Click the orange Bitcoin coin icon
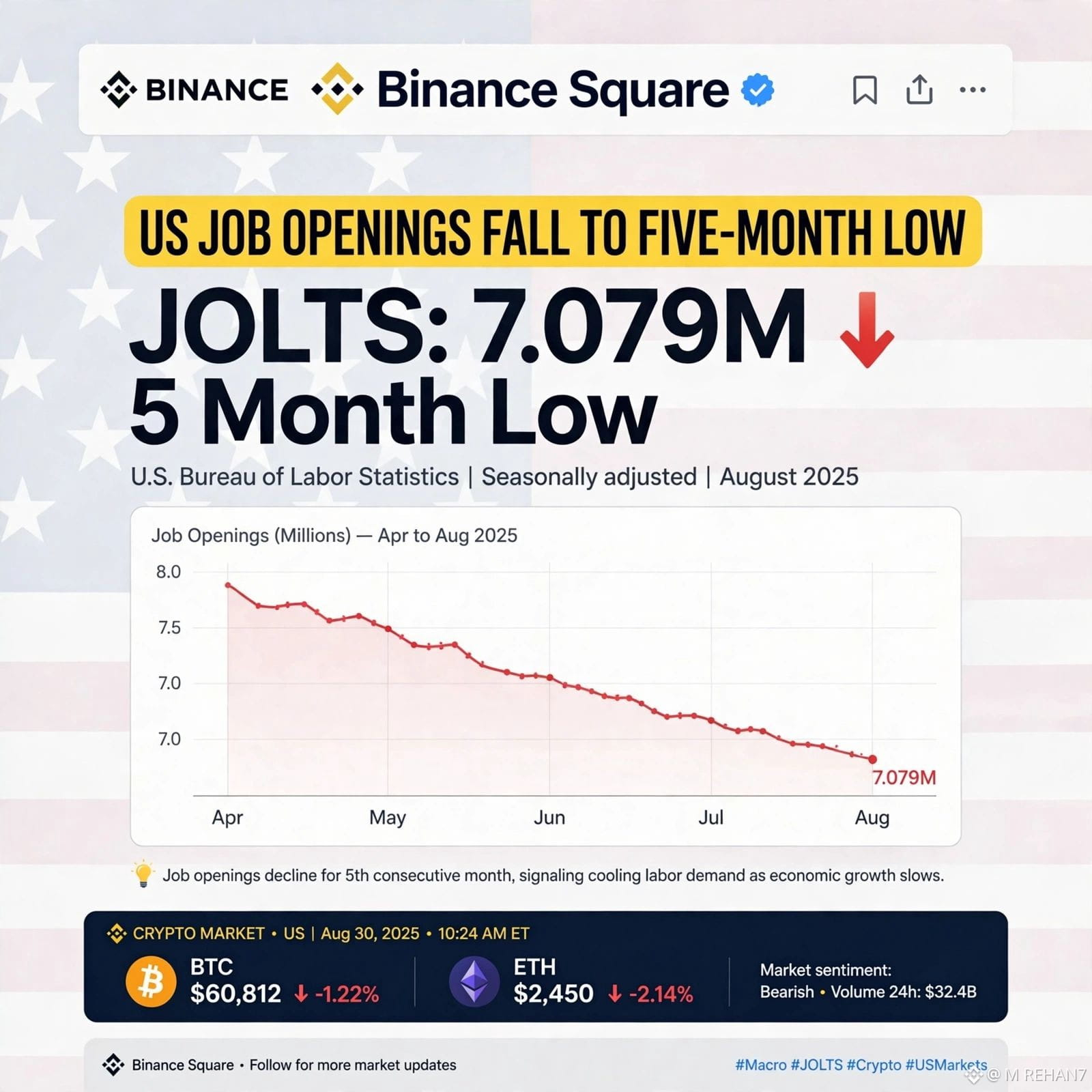Screen dimensions: 1092x1092 pos(151,982)
